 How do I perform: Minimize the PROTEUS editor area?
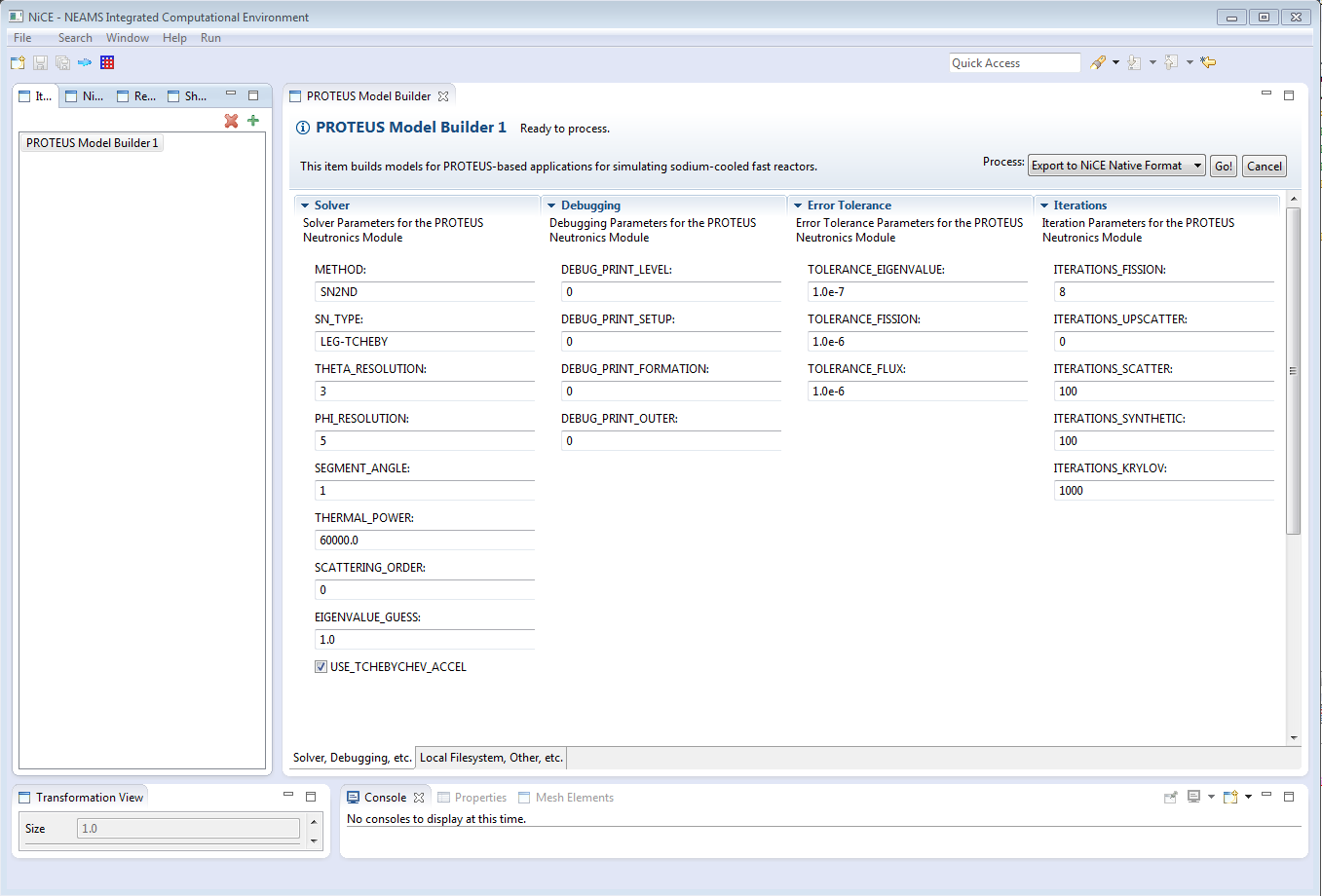pos(1266,94)
